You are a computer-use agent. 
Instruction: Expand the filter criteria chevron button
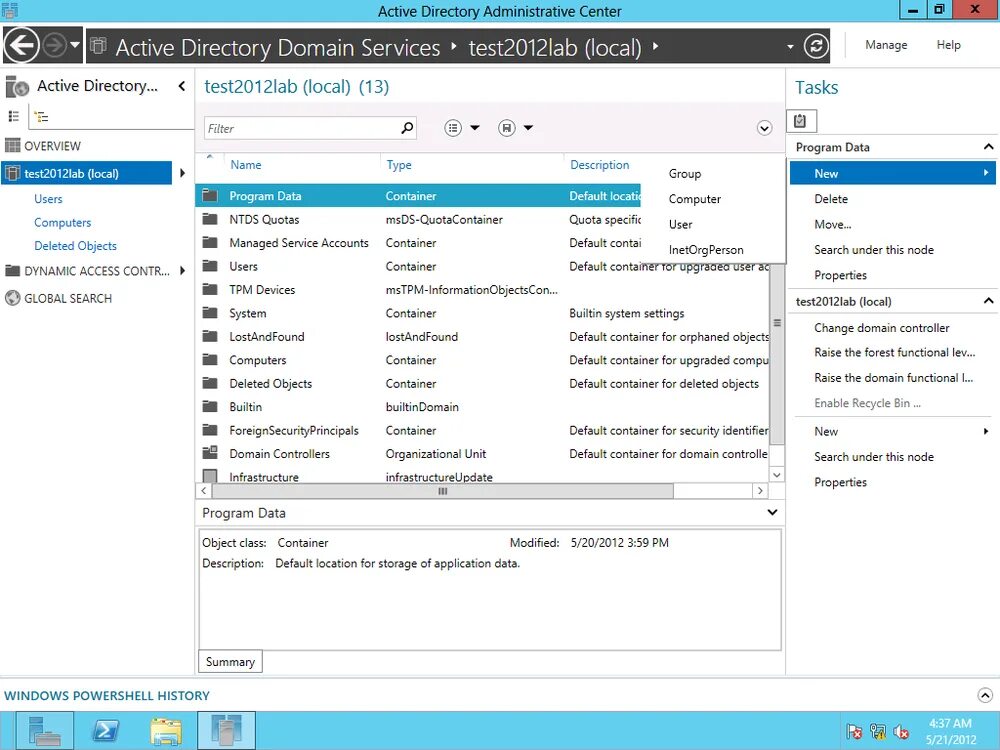coord(764,128)
